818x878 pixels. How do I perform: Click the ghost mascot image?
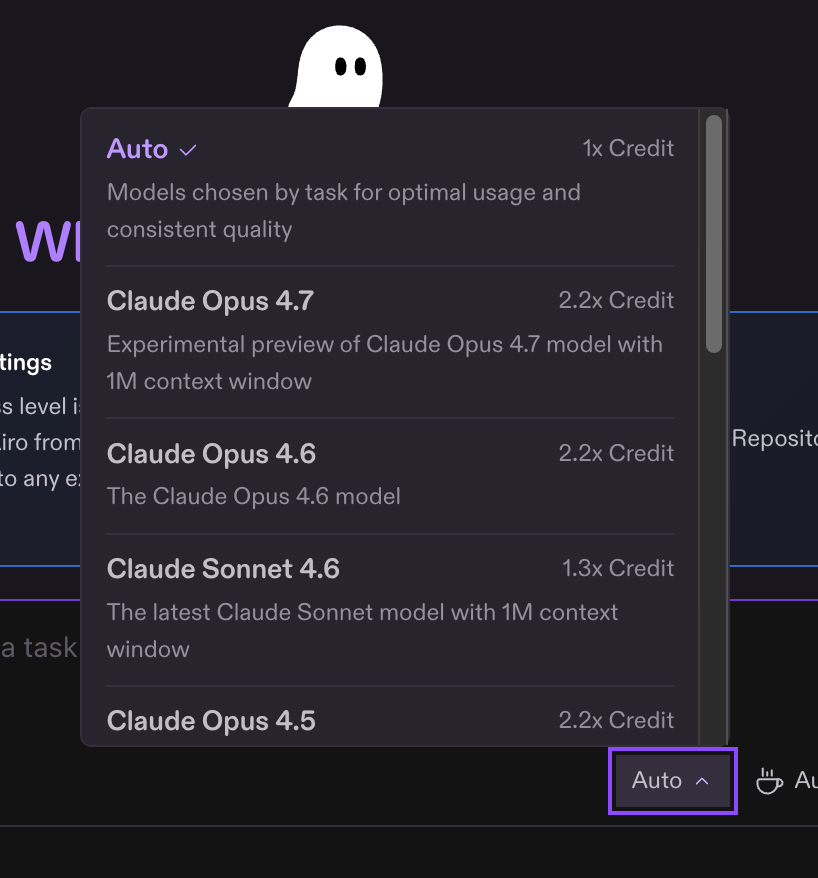pyautogui.click(x=336, y=66)
